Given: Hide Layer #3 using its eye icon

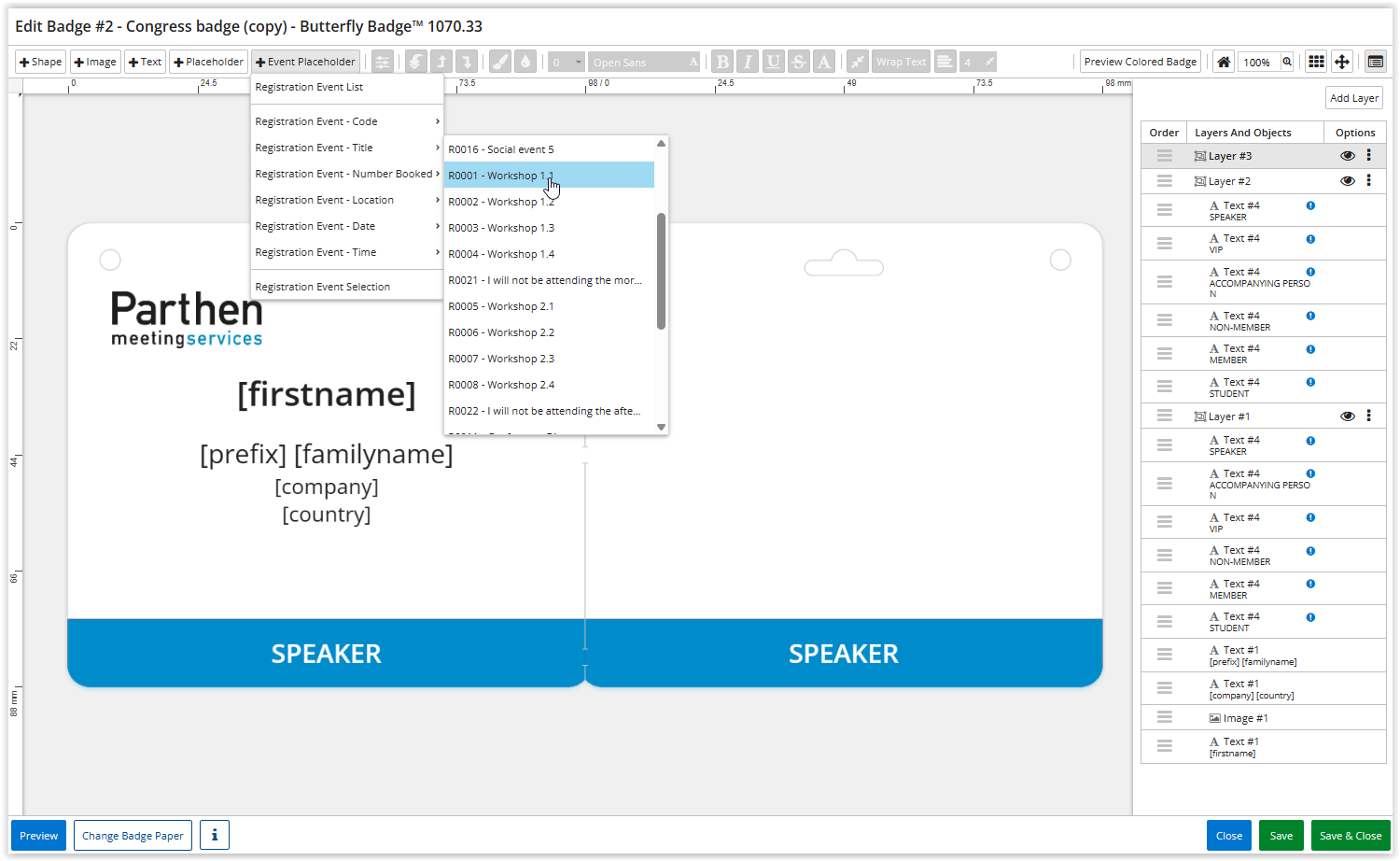Looking at the screenshot, I should click(1347, 156).
